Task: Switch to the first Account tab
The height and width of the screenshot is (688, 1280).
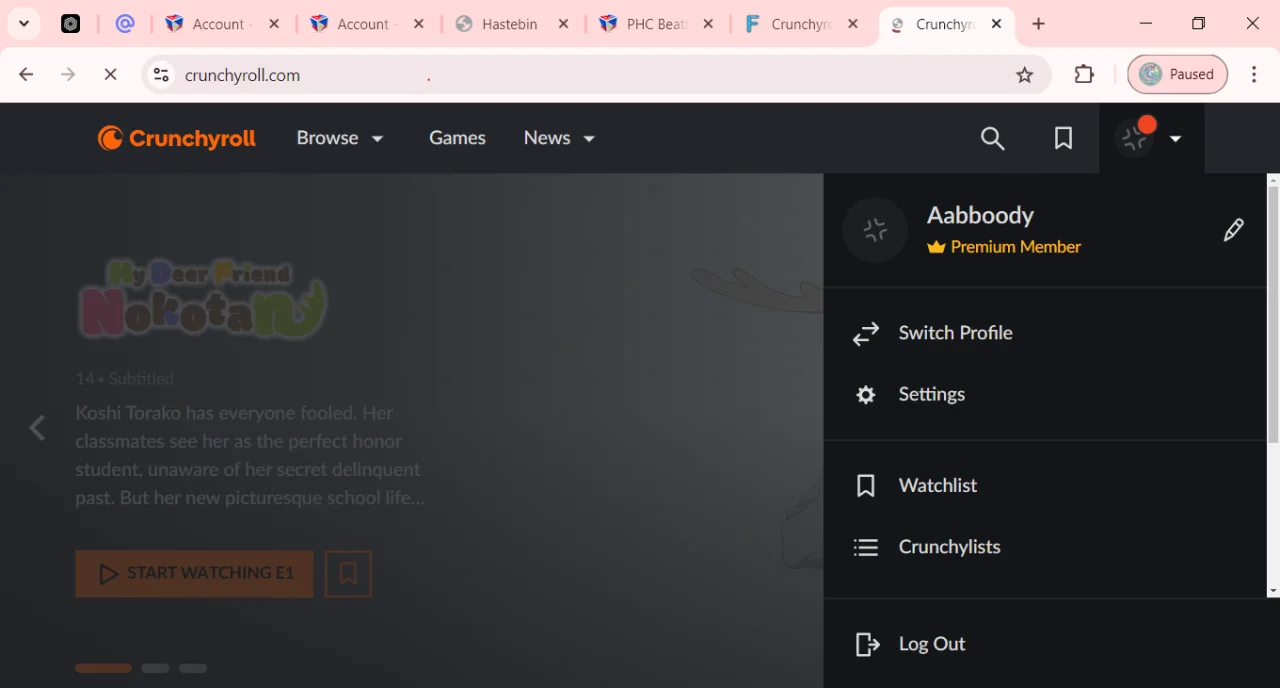Action: (x=220, y=24)
